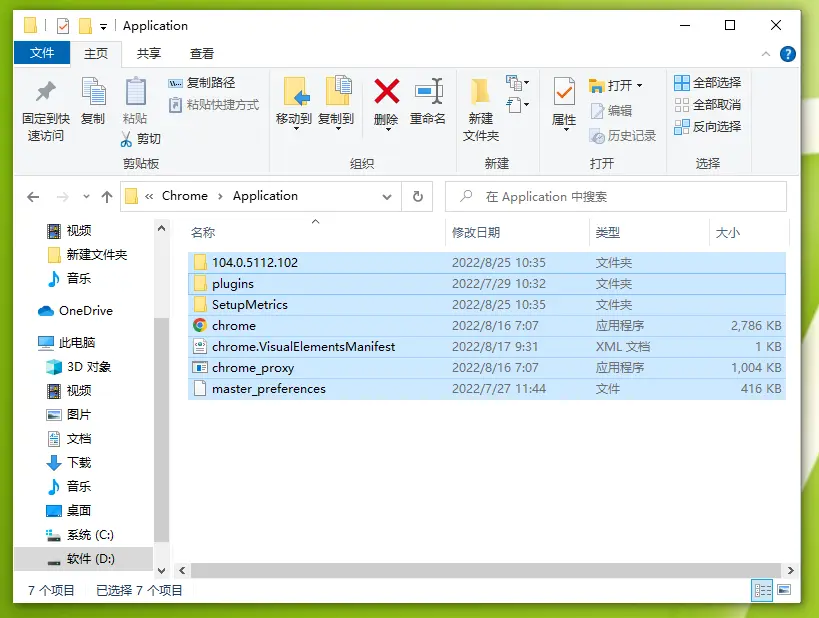Click the ribbon Help question mark icon

click(789, 54)
